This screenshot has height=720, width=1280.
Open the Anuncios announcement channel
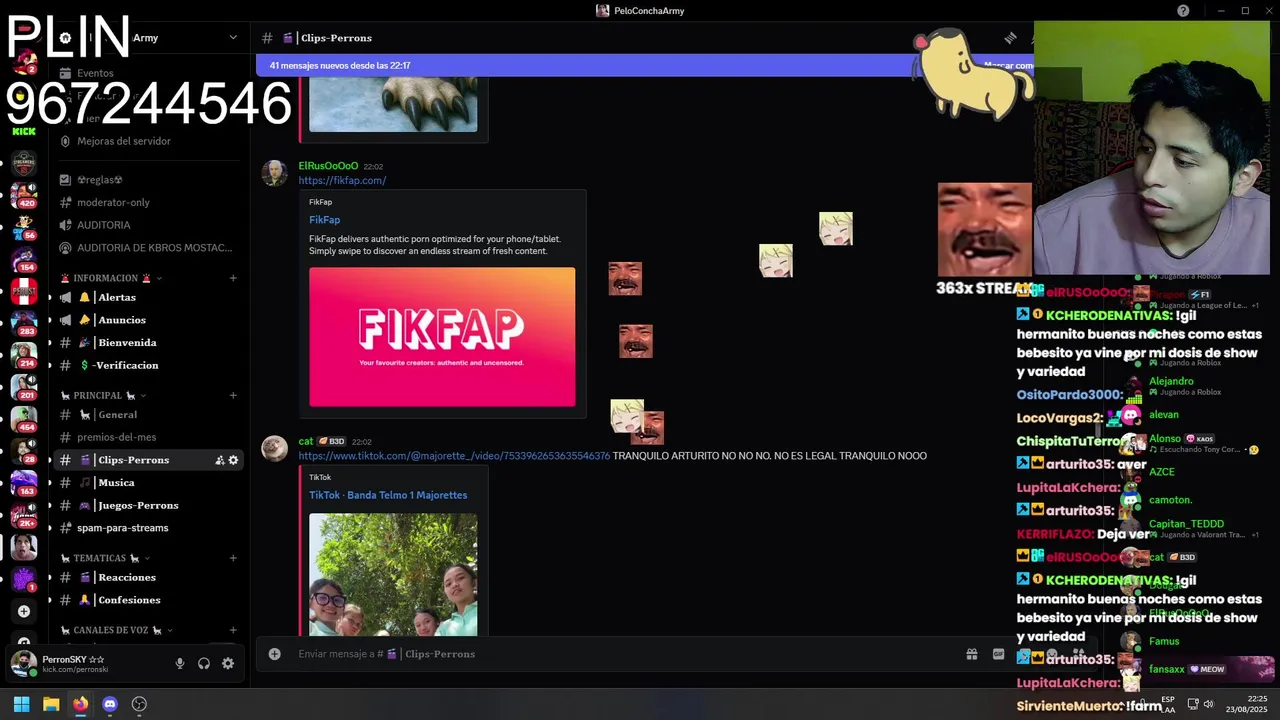(122, 320)
